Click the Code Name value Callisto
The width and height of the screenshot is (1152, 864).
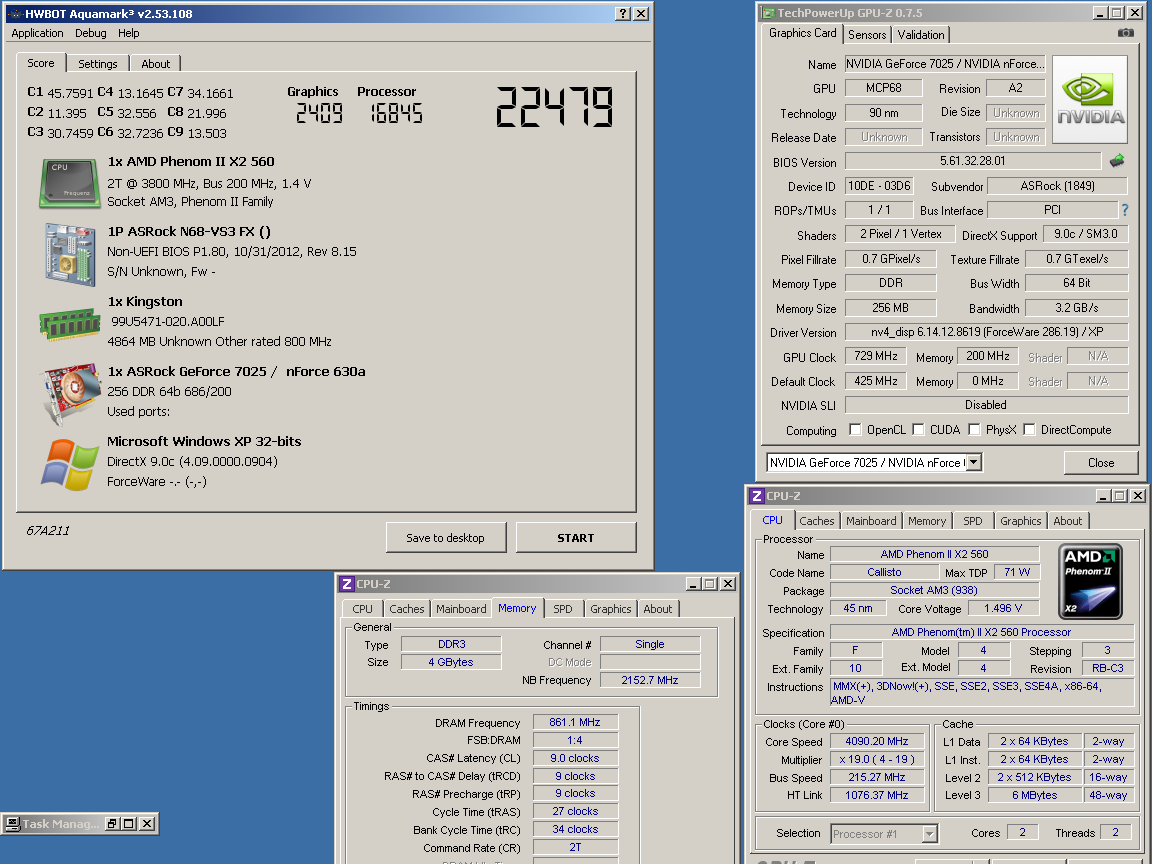[x=884, y=572]
